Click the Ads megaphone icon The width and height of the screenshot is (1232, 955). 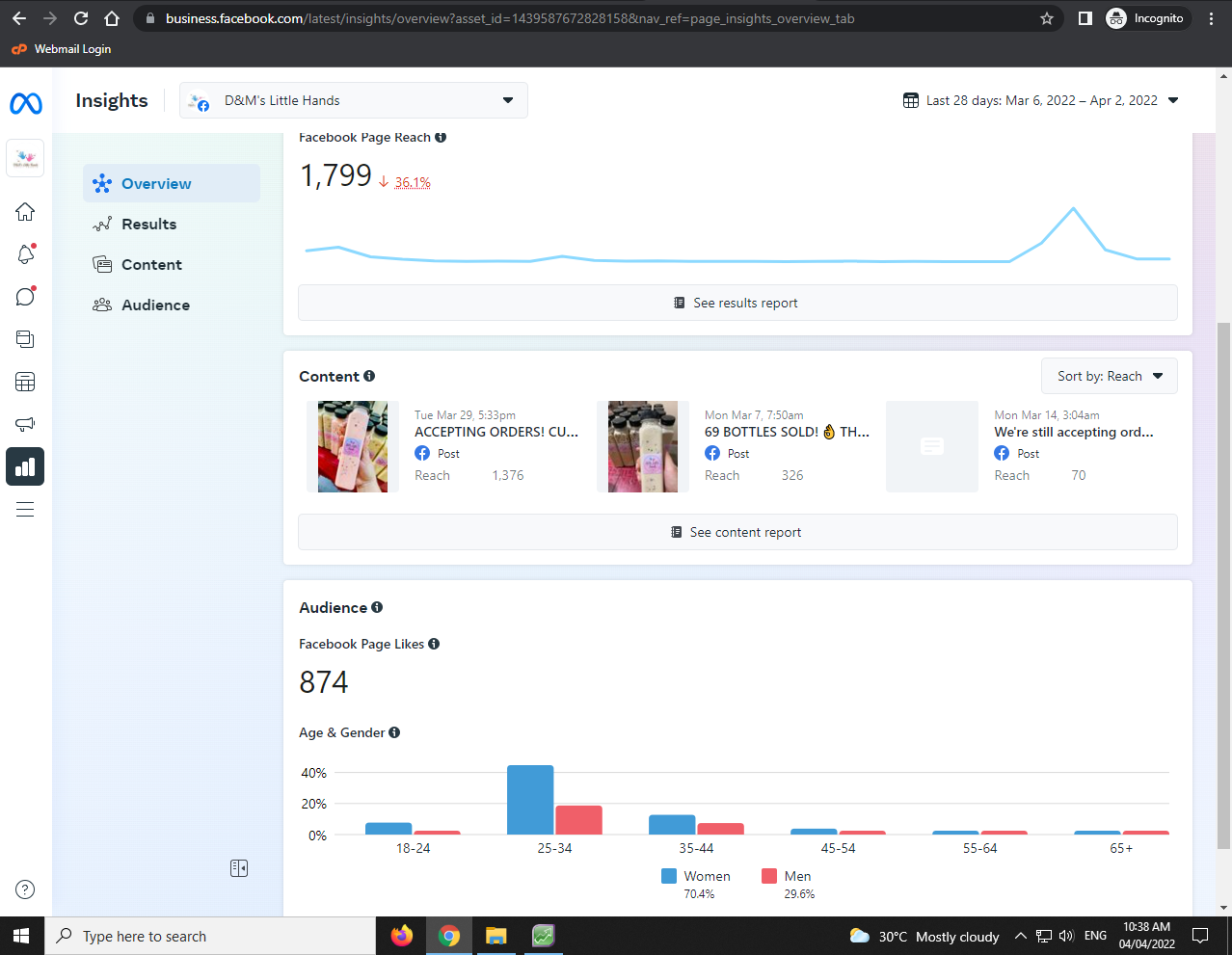(x=25, y=424)
